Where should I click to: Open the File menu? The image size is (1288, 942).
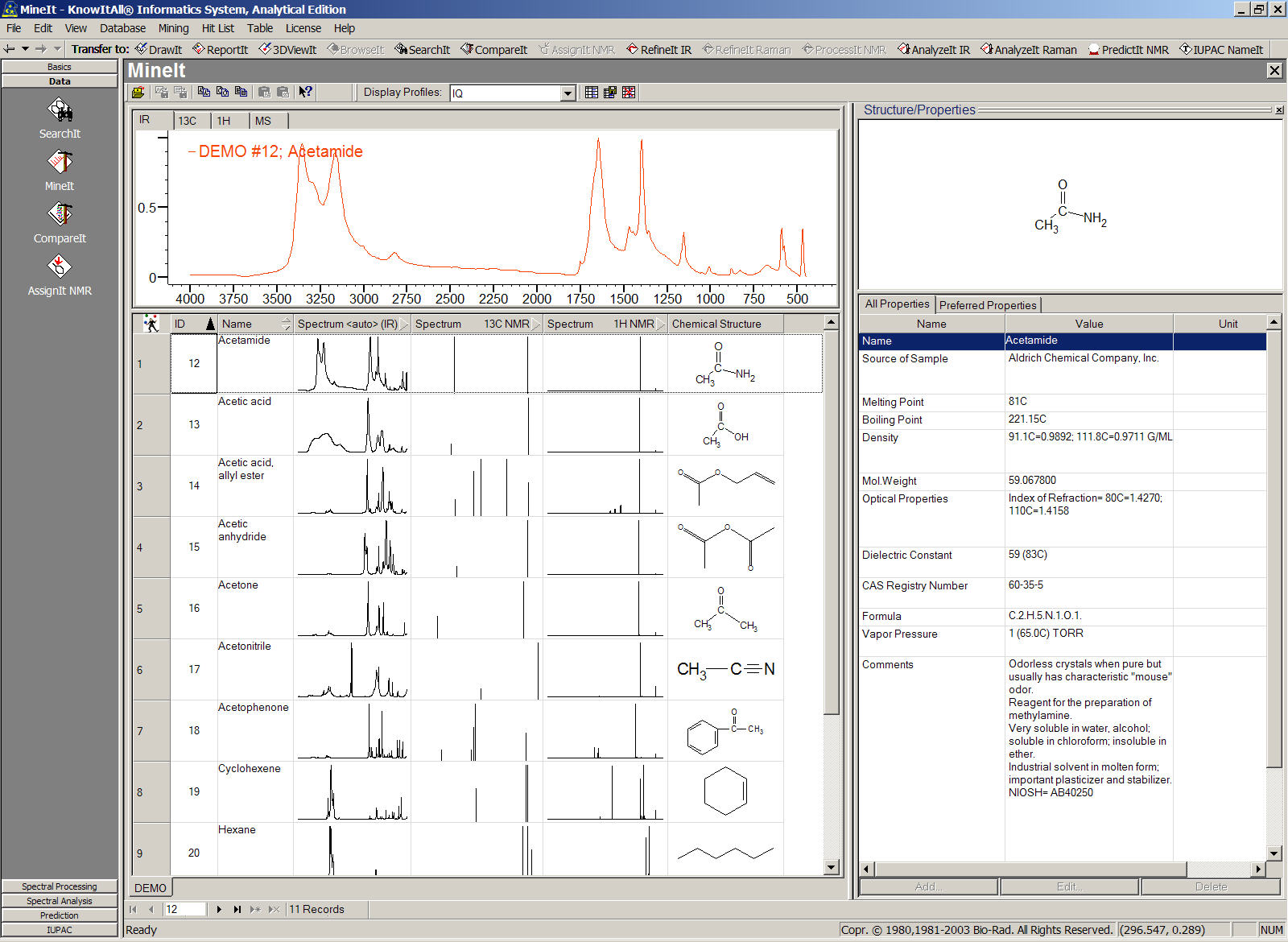(14, 28)
